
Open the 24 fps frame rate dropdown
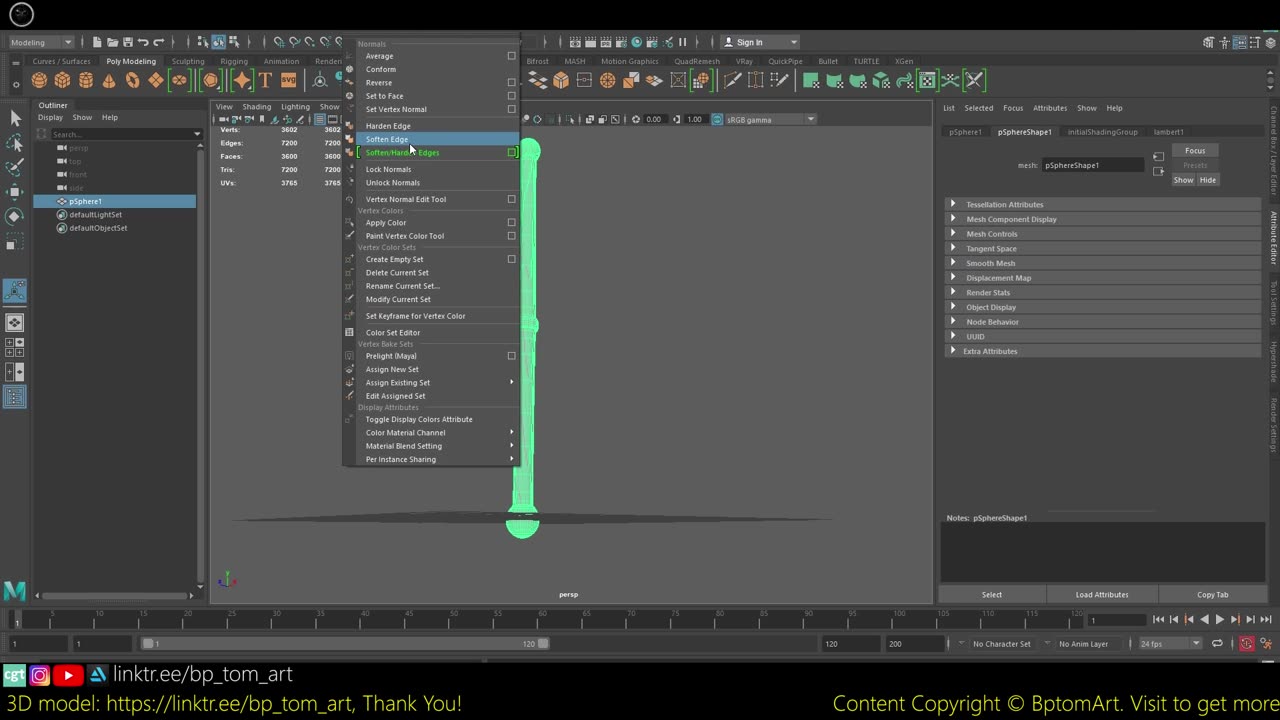point(1169,644)
